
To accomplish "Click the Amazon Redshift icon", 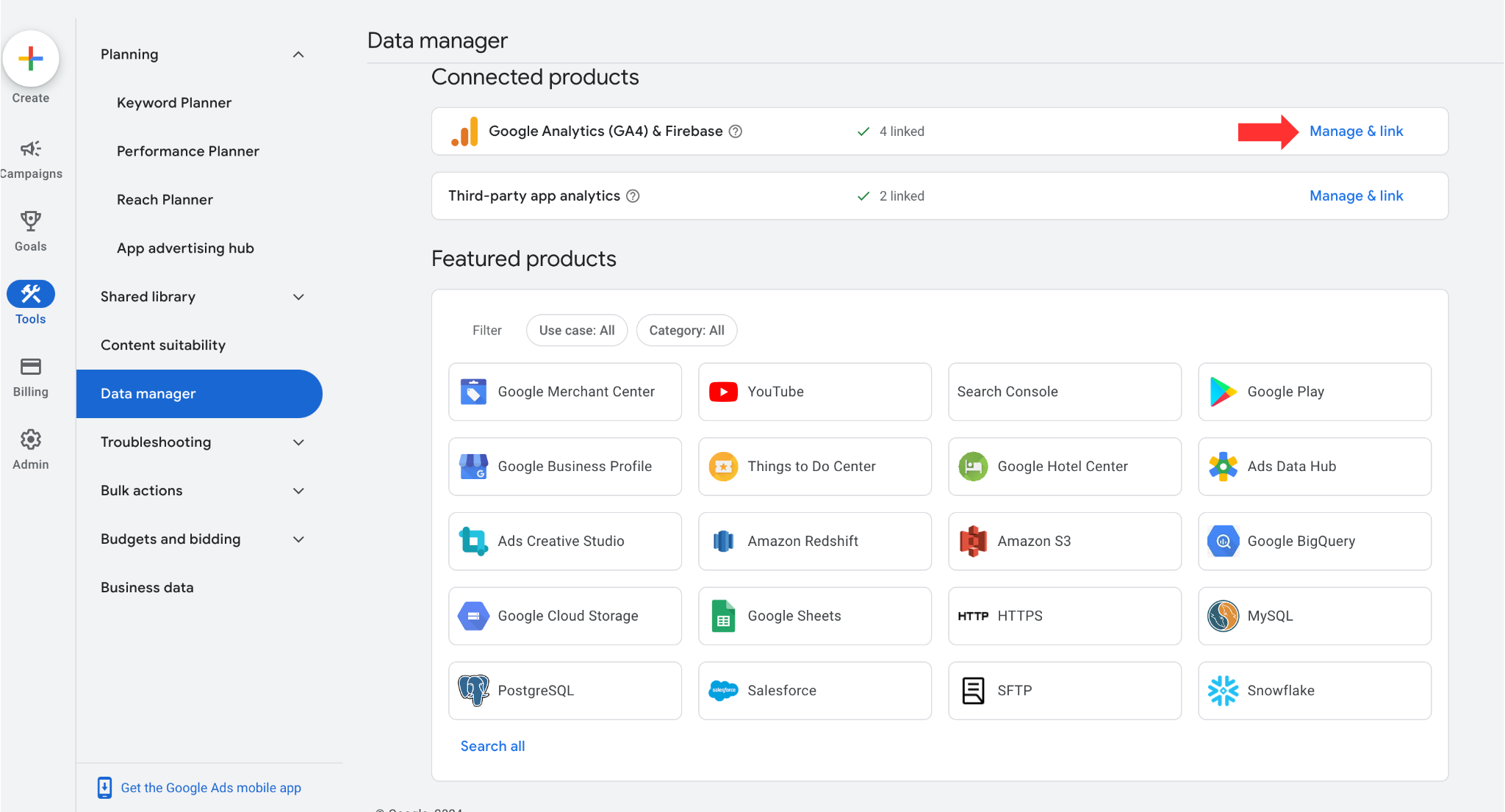I will click(723, 542).
